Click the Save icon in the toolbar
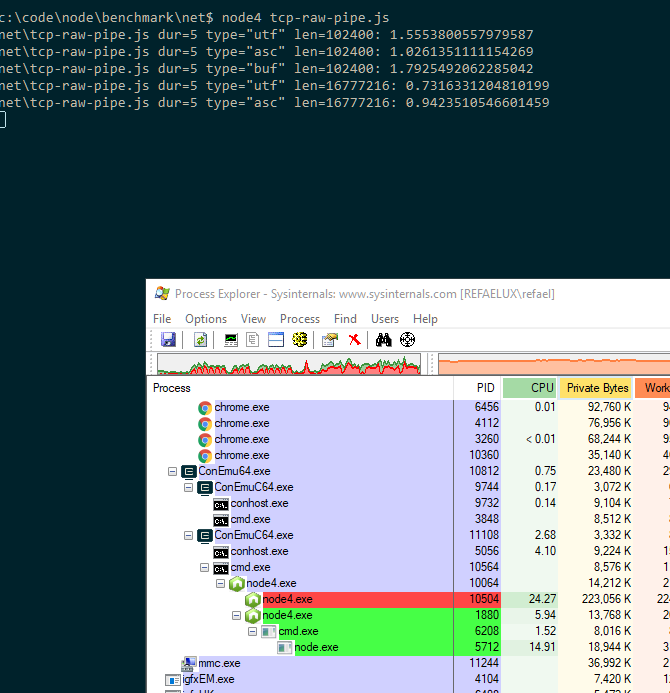Viewport: 670px width, 693px height. coord(168,340)
